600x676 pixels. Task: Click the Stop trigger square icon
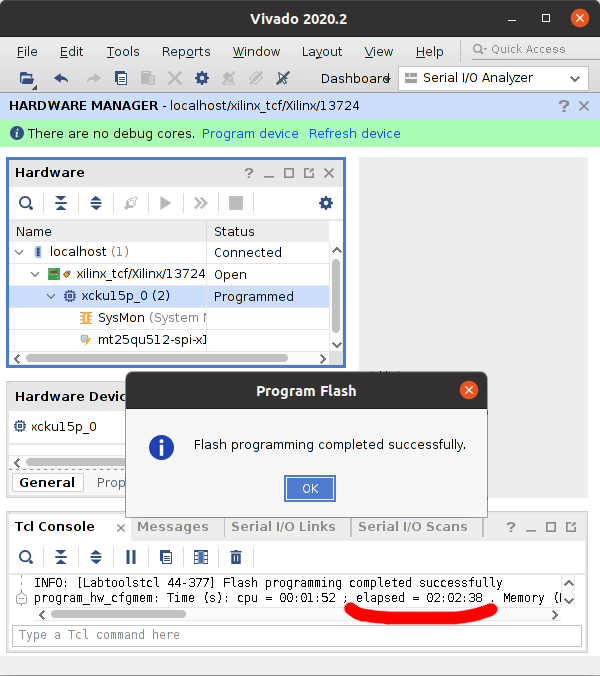[236, 203]
